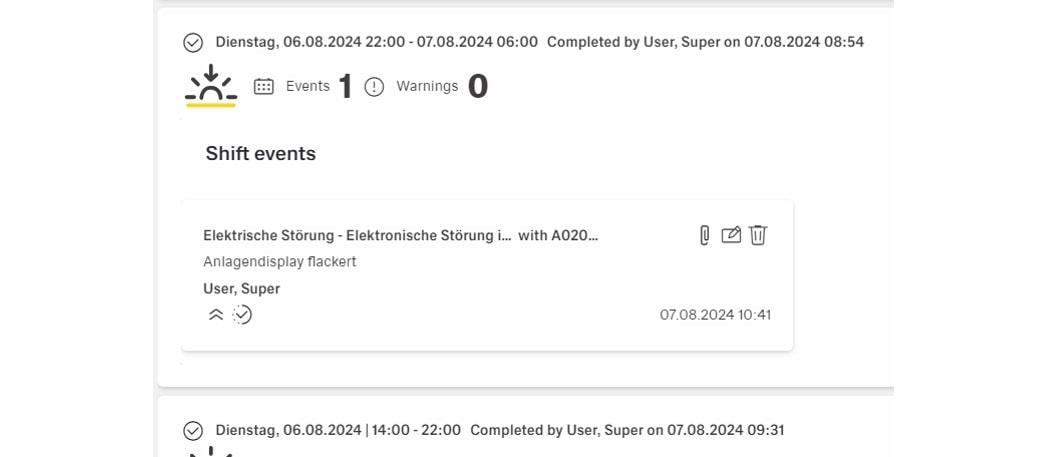
Task: Delete the event using the trash icon
Action: (x=758, y=235)
